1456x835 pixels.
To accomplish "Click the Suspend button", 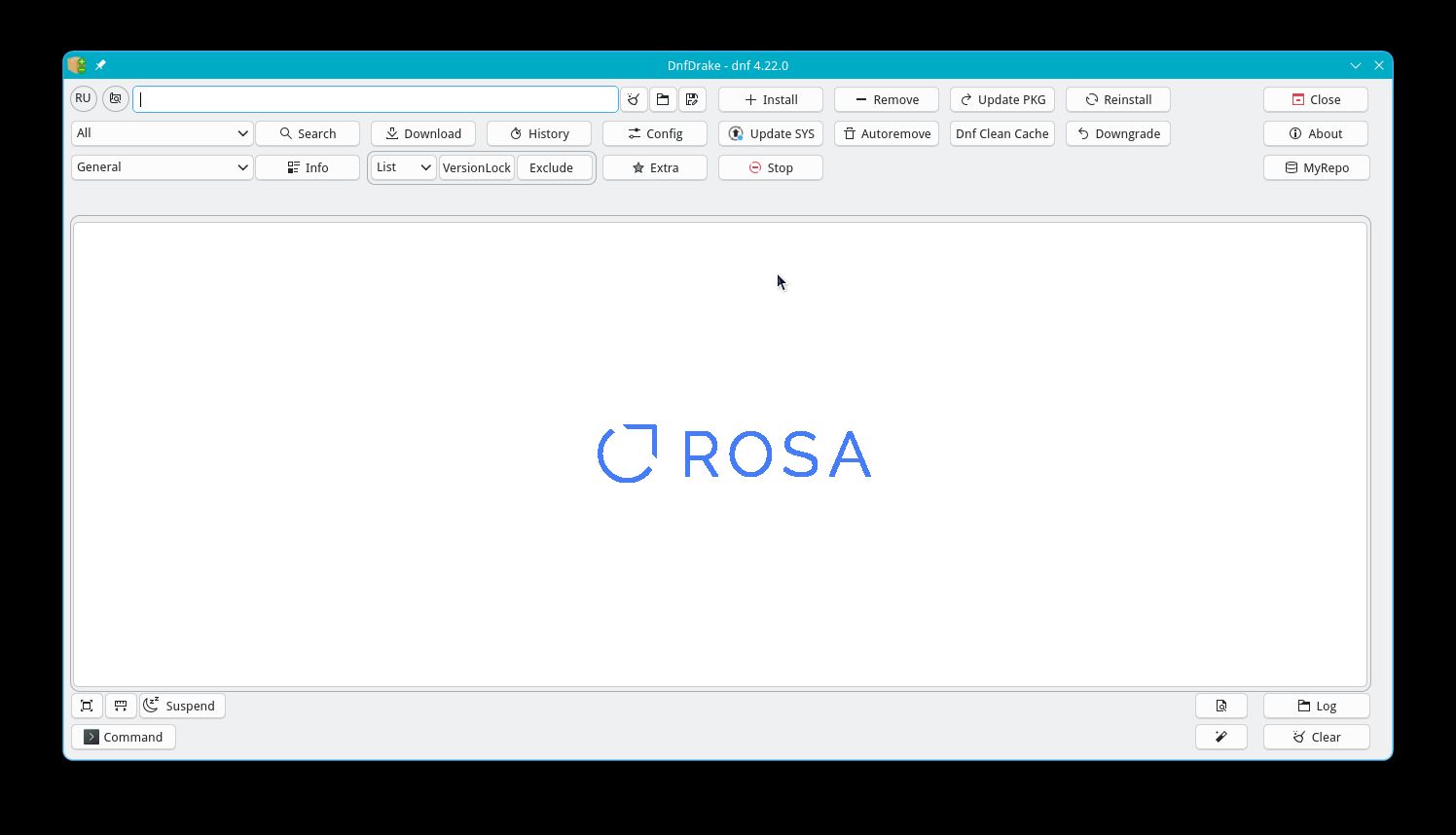I will click(x=183, y=706).
